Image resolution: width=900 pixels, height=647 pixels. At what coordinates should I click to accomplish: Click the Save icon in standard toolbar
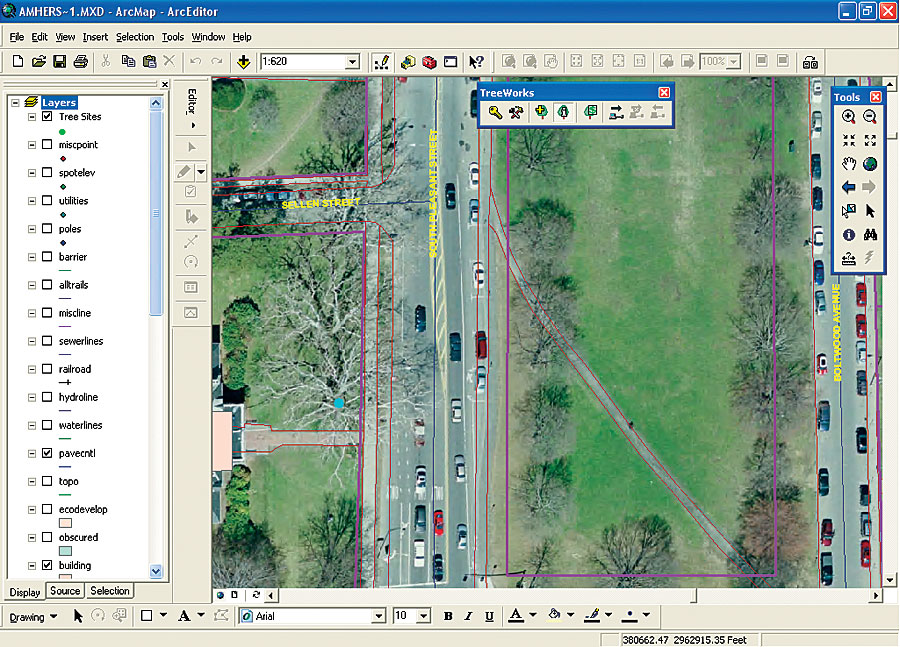tap(59, 62)
